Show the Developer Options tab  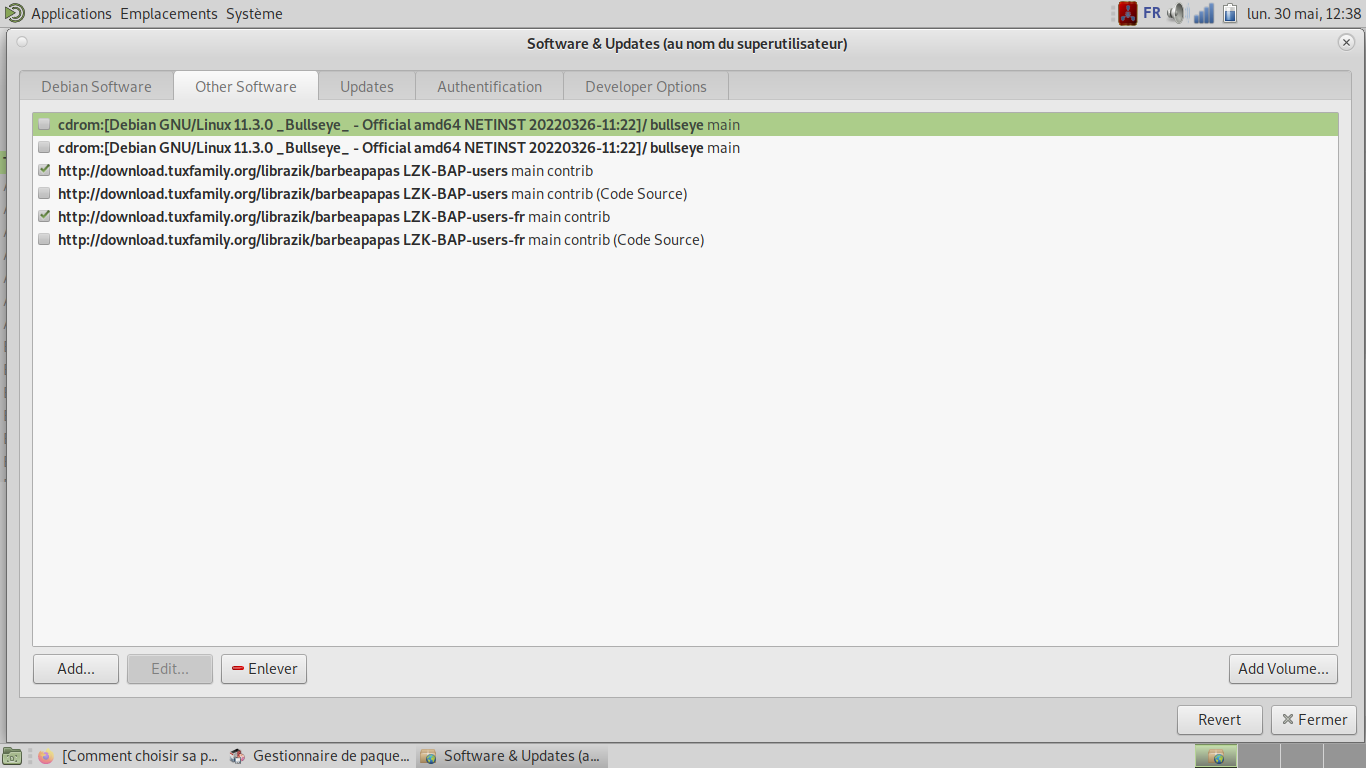646,87
